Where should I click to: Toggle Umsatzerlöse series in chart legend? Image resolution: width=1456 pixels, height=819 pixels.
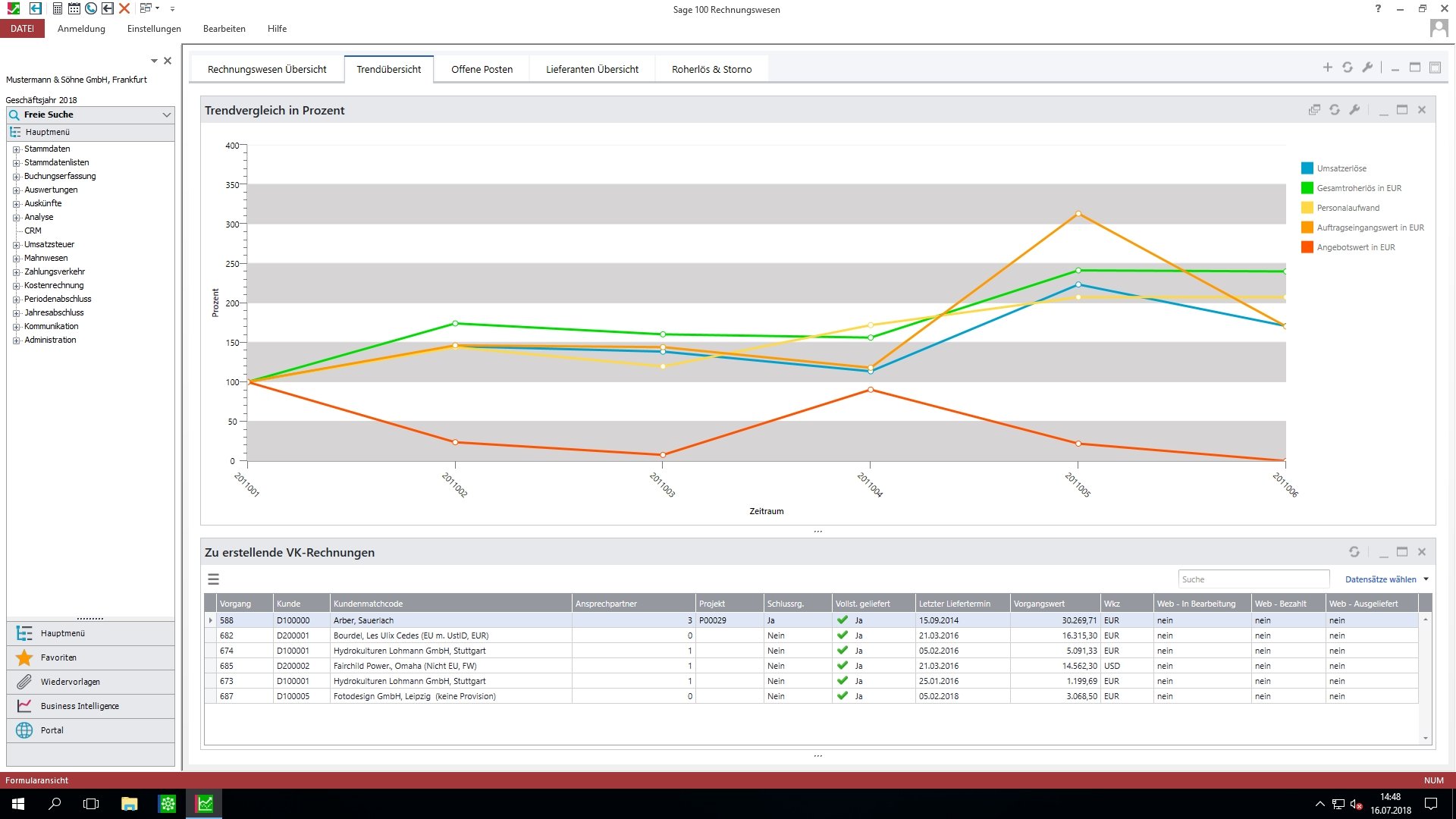click(x=1341, y=168)
